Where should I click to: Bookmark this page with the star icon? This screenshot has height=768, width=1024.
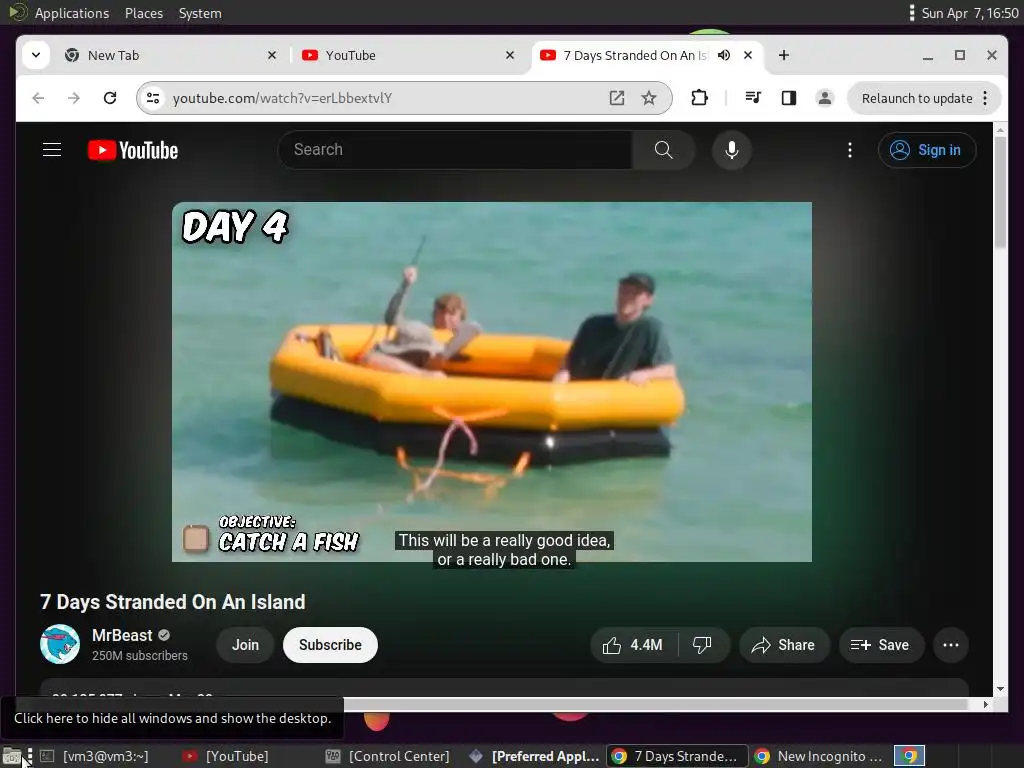(648, 98)
